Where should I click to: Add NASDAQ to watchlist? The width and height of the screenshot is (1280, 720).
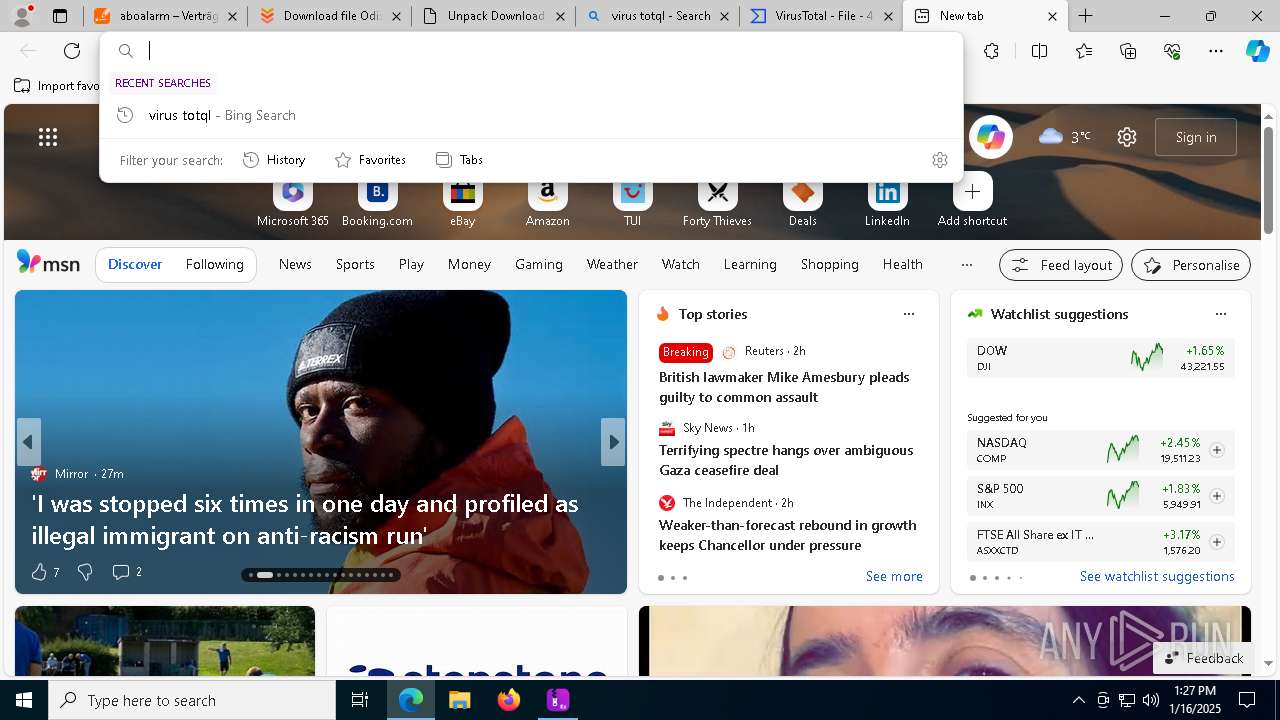tap(1216, 450)
